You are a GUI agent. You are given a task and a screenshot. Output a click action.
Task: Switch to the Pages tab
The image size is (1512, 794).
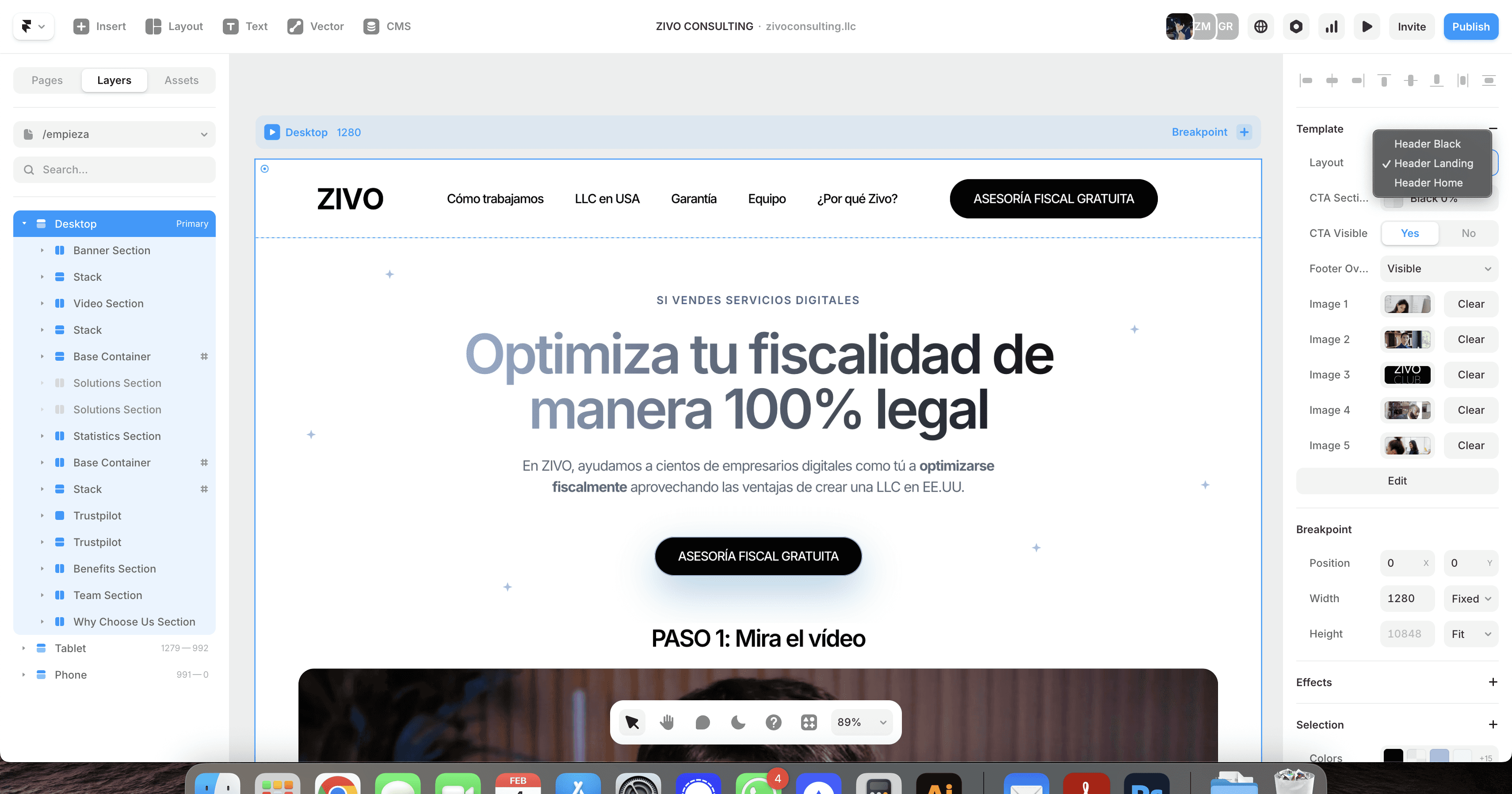pyautogui.click(x=47, y=80)
